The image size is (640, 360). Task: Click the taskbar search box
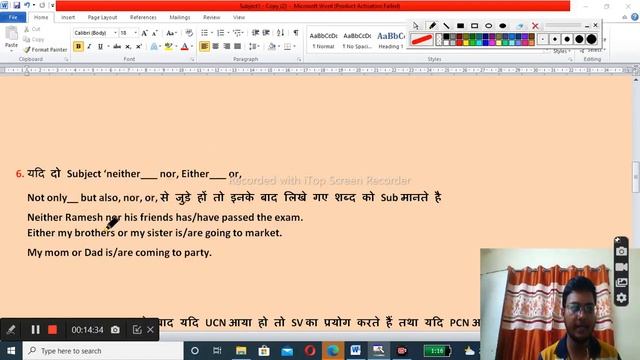103,351
